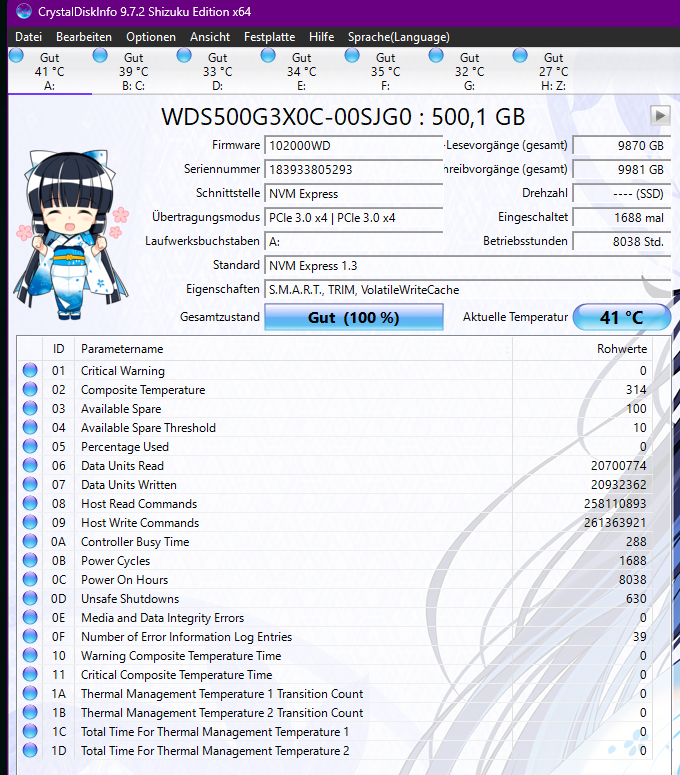Click the Firmware field 102000WD
This screenshot has height=775, width=680.
[x=354, y=146]
